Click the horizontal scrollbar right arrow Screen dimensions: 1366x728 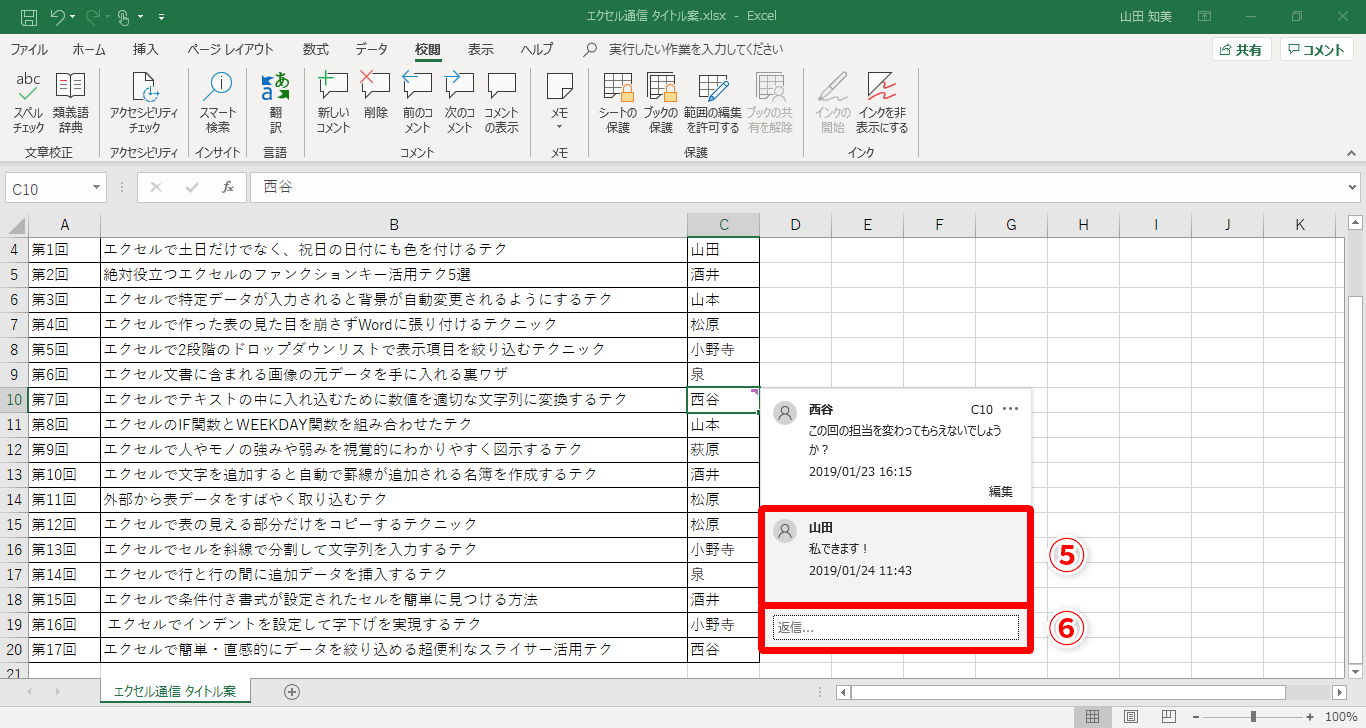1340,692
